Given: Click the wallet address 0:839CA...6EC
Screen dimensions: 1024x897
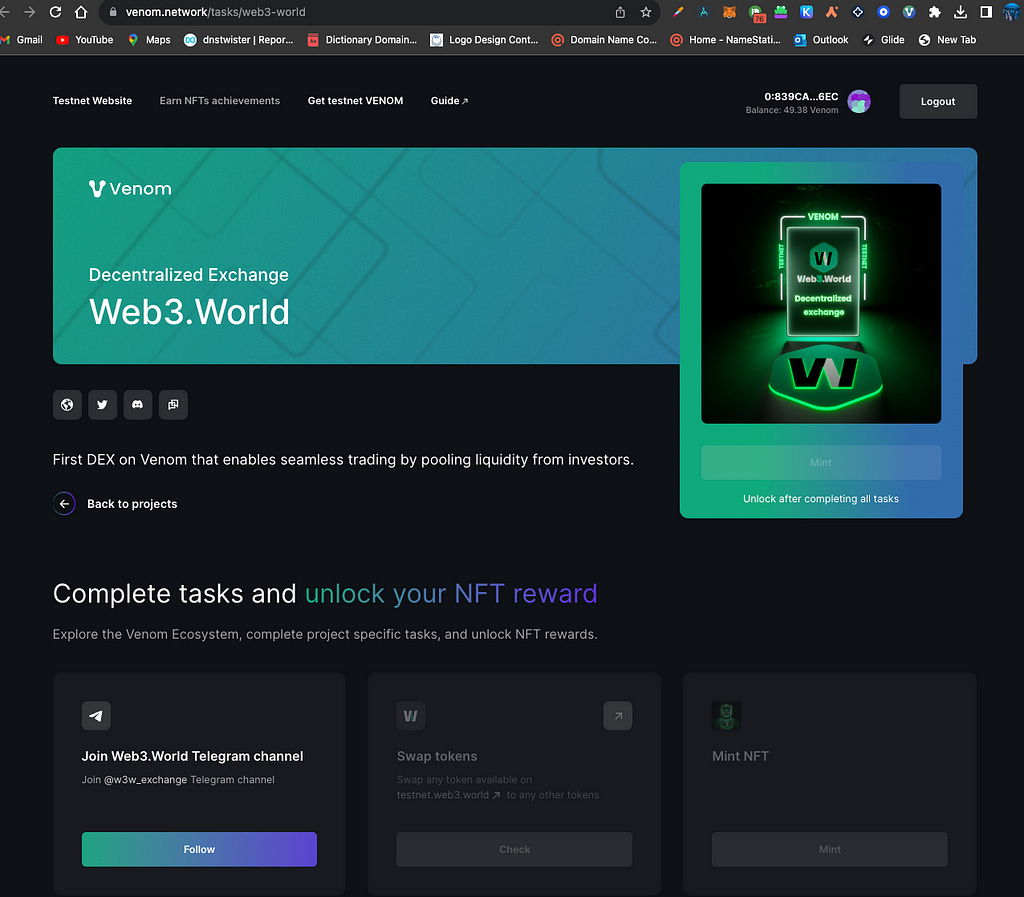Looking at the screenshot, I should pyautogui.click(x=801, y=96).
